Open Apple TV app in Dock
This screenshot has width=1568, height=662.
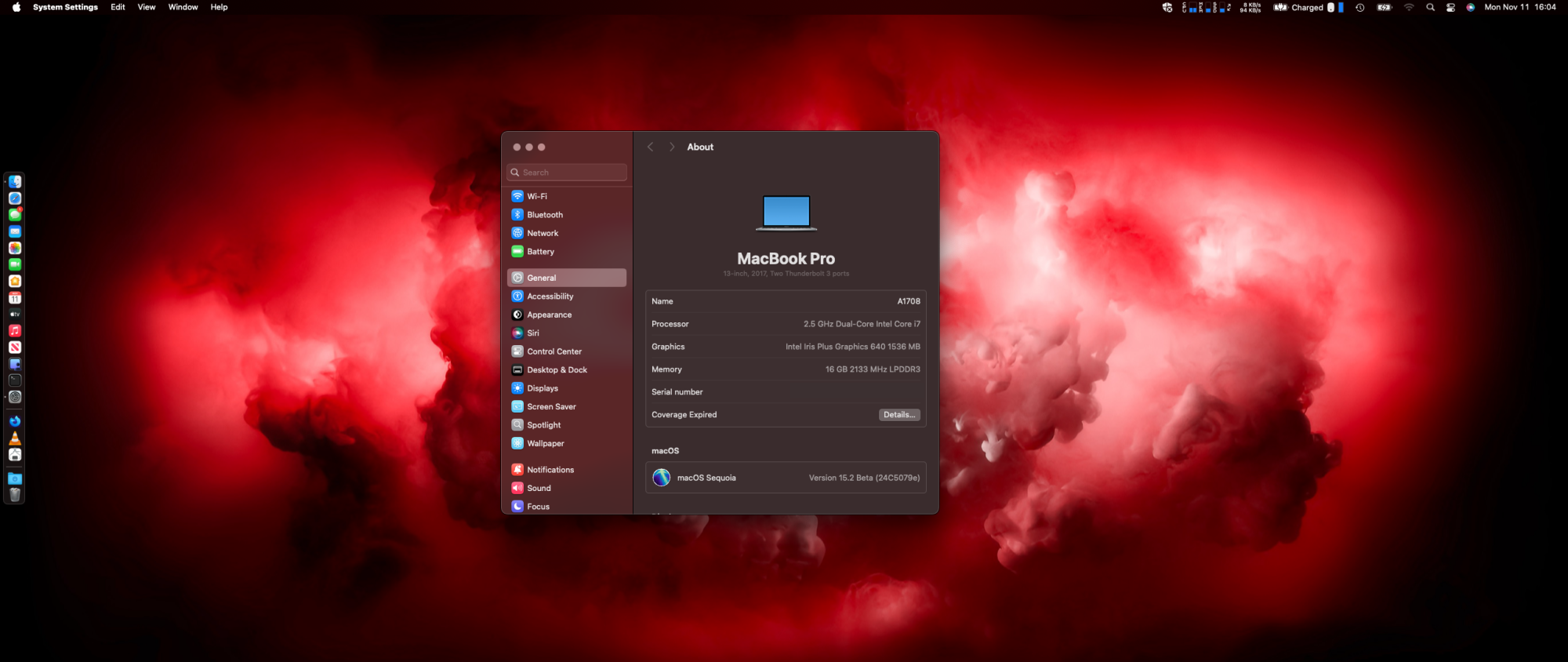pyautogui.click(x=15, y=314)
